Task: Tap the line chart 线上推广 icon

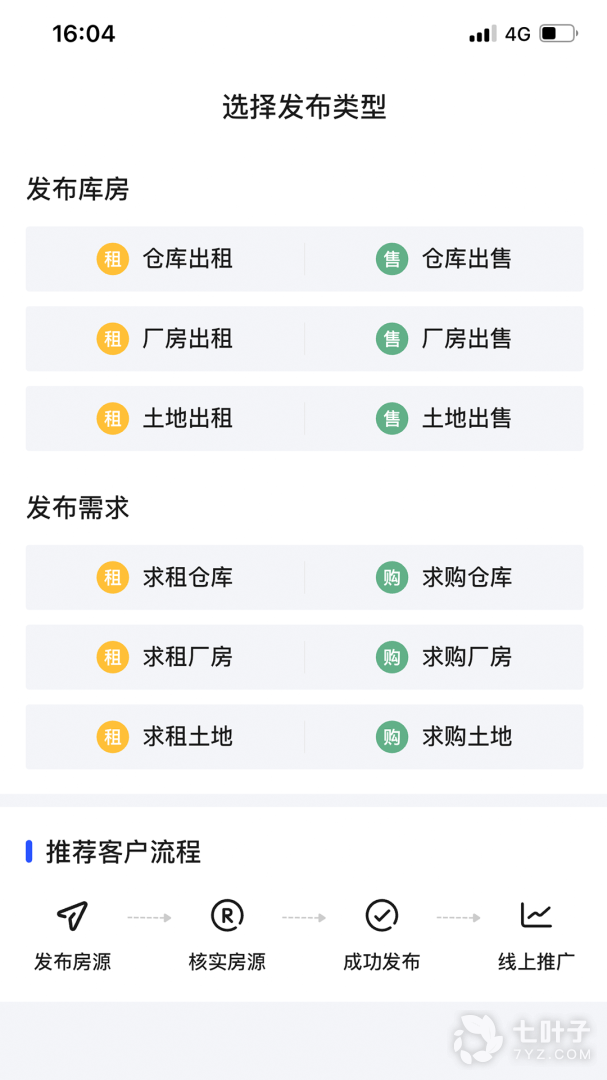Action: coord(536,914)
